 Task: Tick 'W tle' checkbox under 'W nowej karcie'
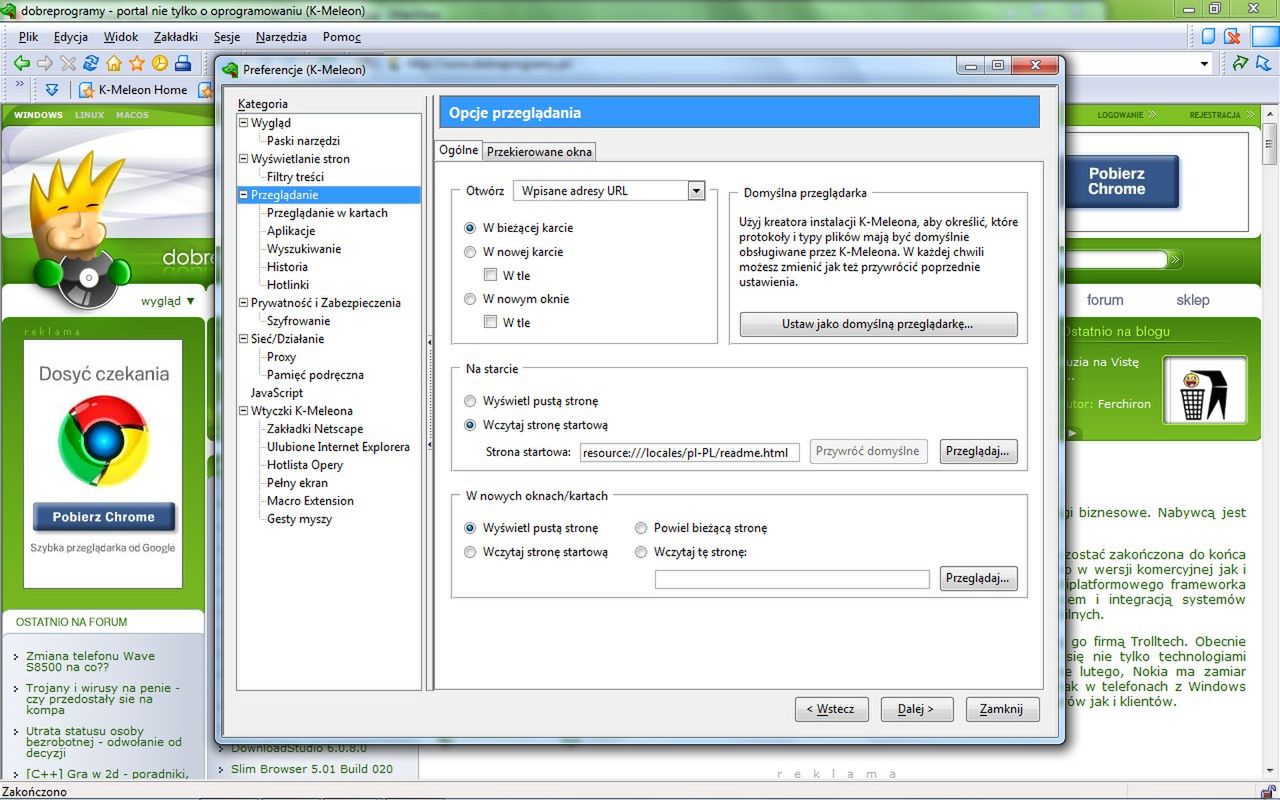pos(490,275)
